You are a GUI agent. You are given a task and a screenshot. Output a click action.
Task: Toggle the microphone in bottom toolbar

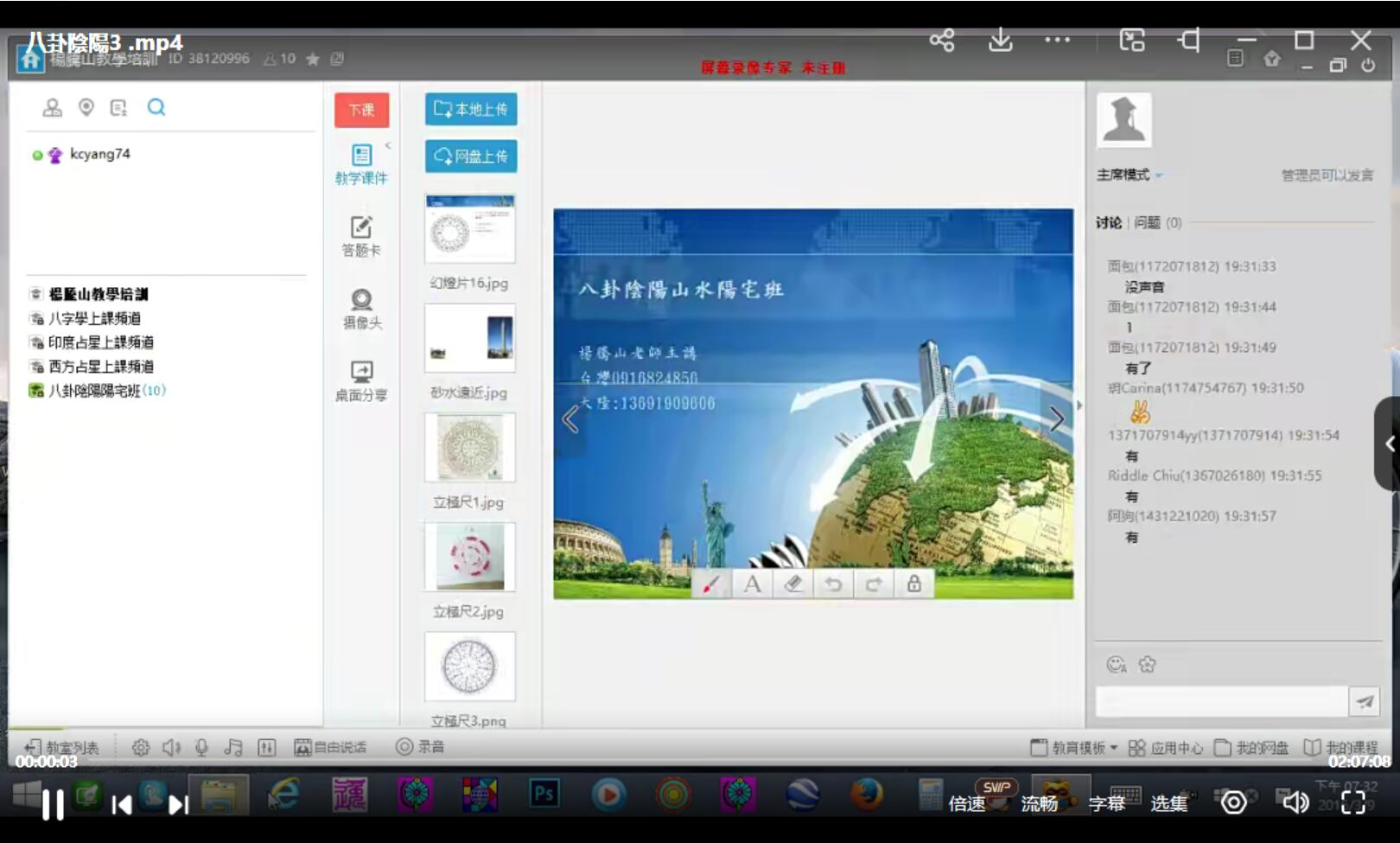click(x=201, y=747)
